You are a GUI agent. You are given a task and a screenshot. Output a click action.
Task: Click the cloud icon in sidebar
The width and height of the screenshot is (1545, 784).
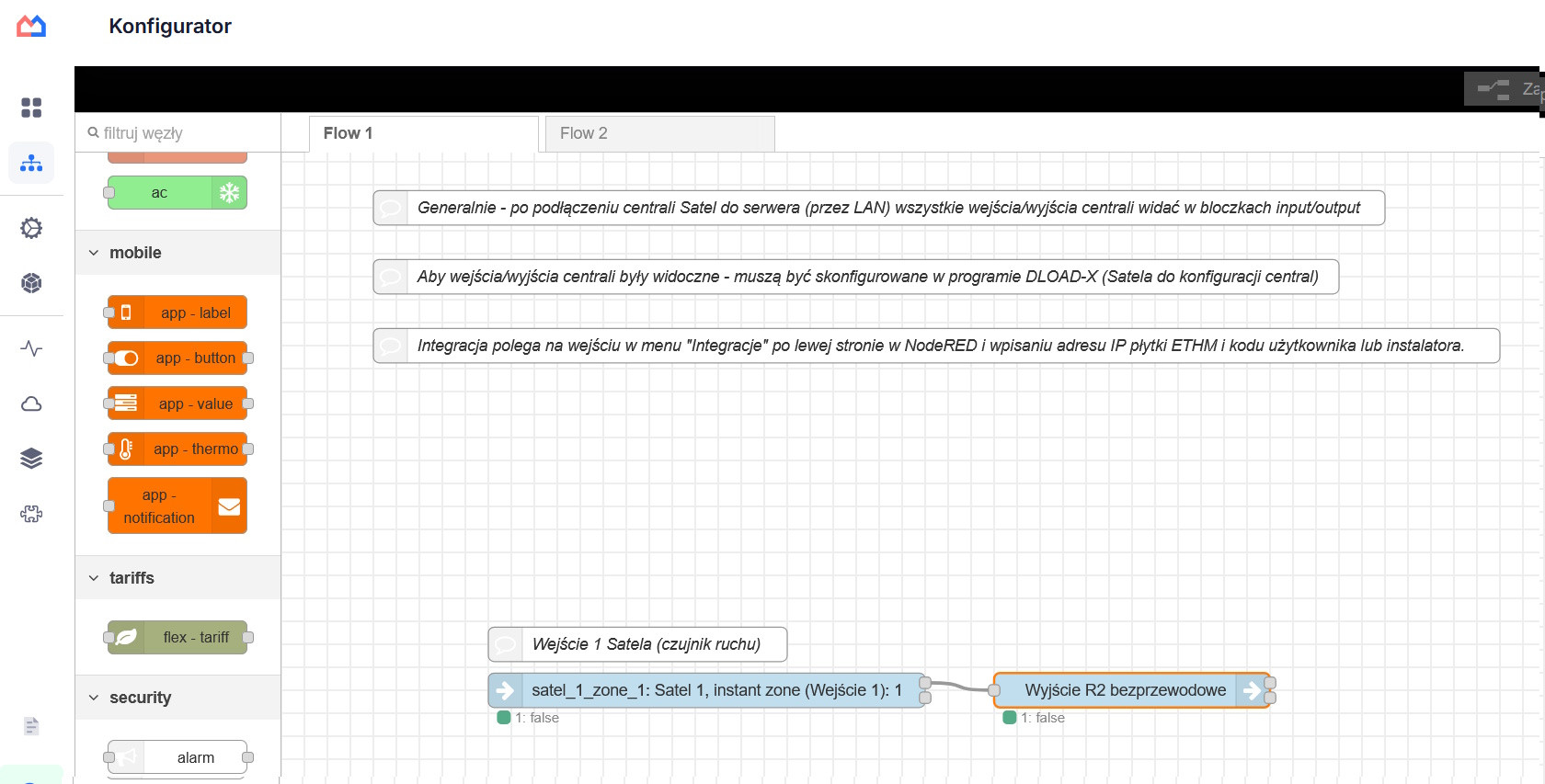[31, 403]
